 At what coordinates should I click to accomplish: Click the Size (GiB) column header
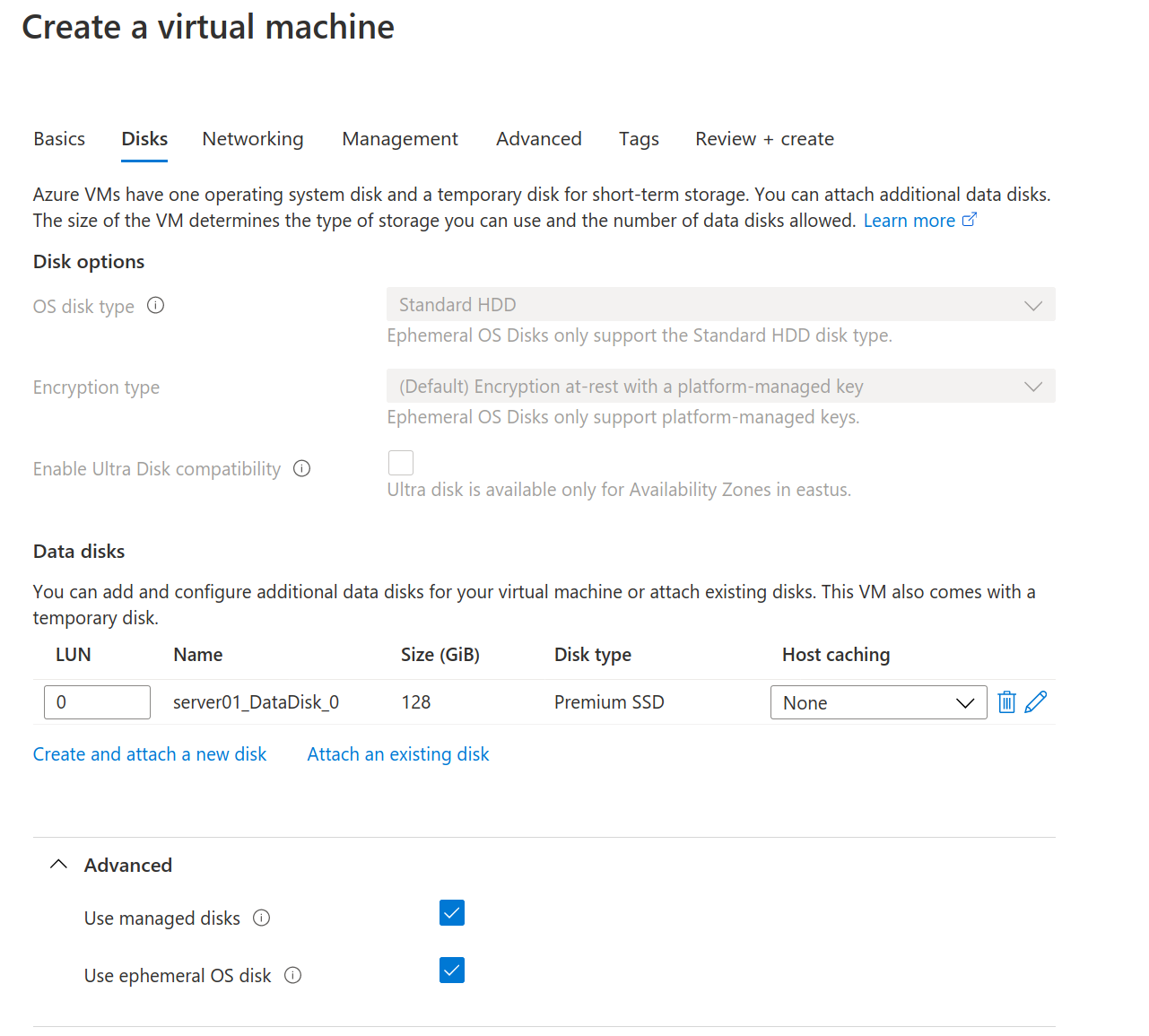440,655
